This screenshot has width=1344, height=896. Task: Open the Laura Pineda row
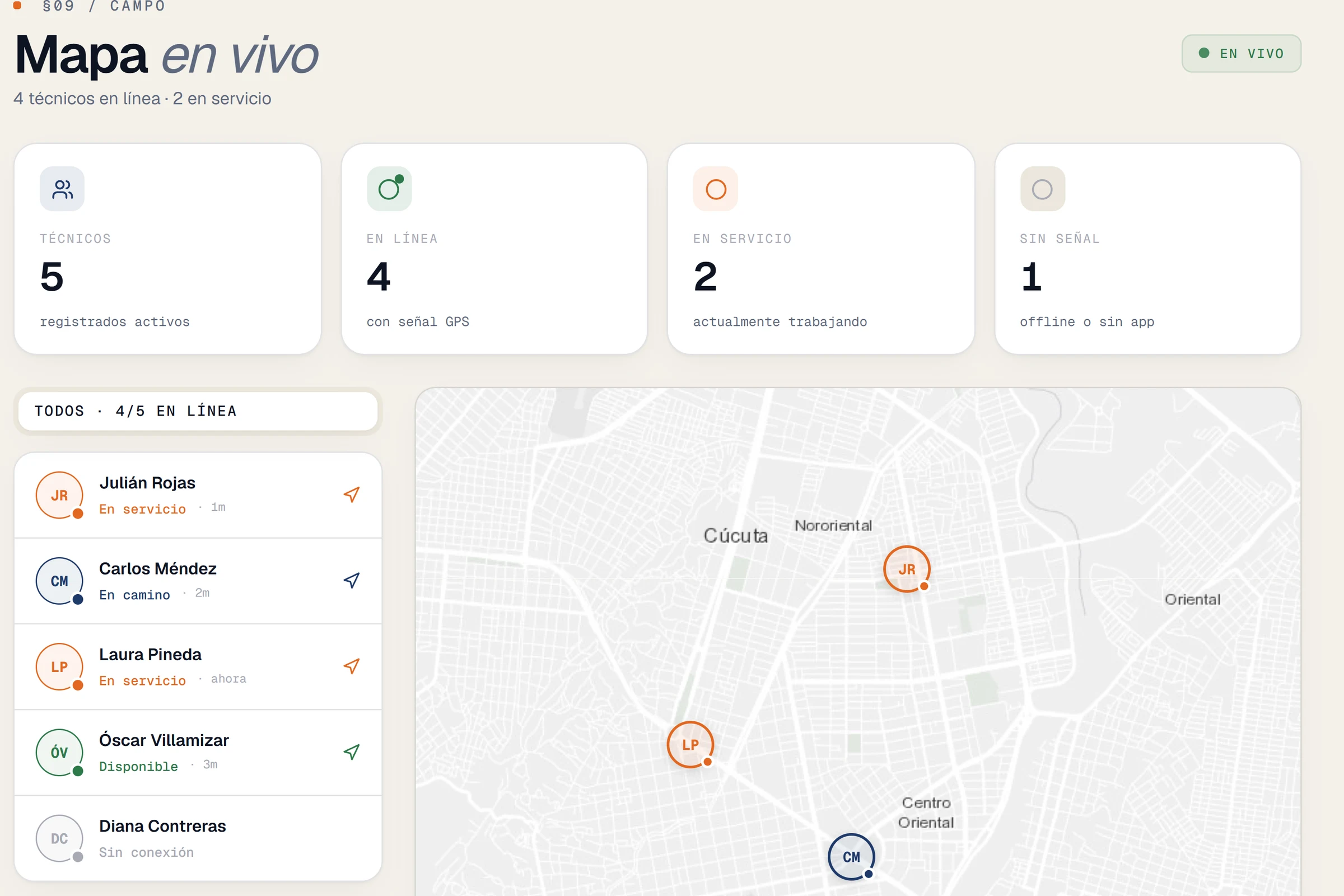pos(198,666)
